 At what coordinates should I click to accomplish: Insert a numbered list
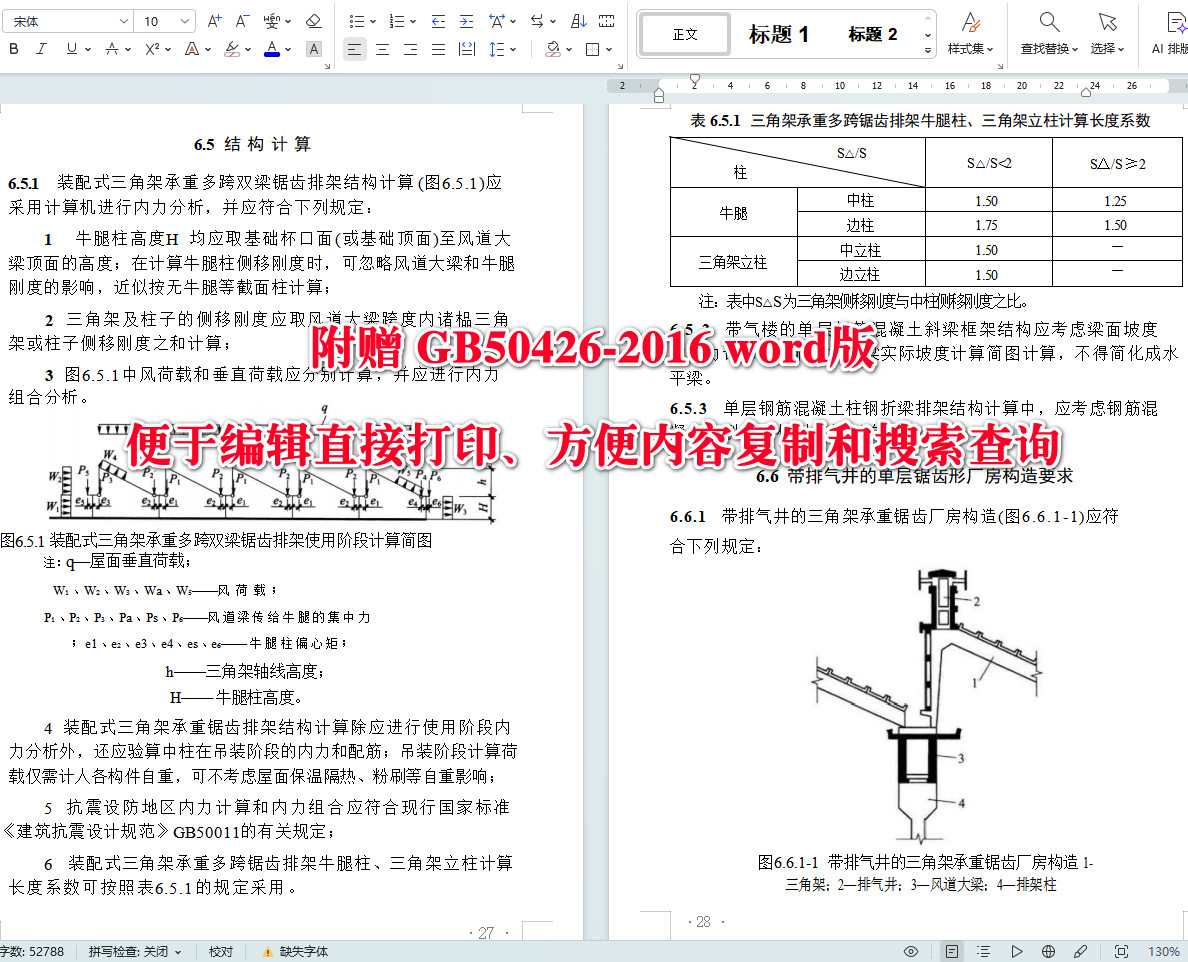coord(397,21)
